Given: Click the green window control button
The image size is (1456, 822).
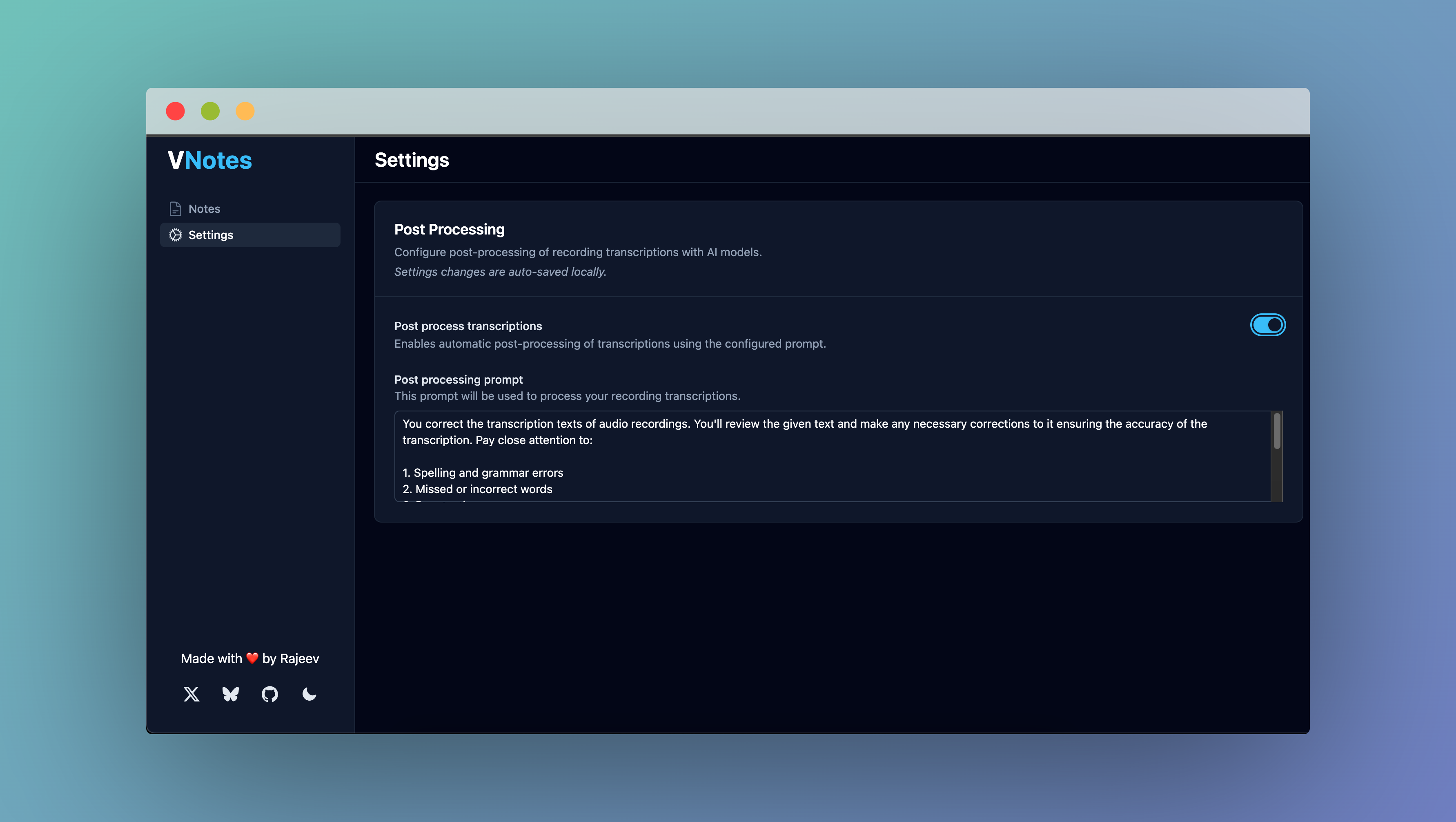Looking at the screenshot, I should point(210,111).
